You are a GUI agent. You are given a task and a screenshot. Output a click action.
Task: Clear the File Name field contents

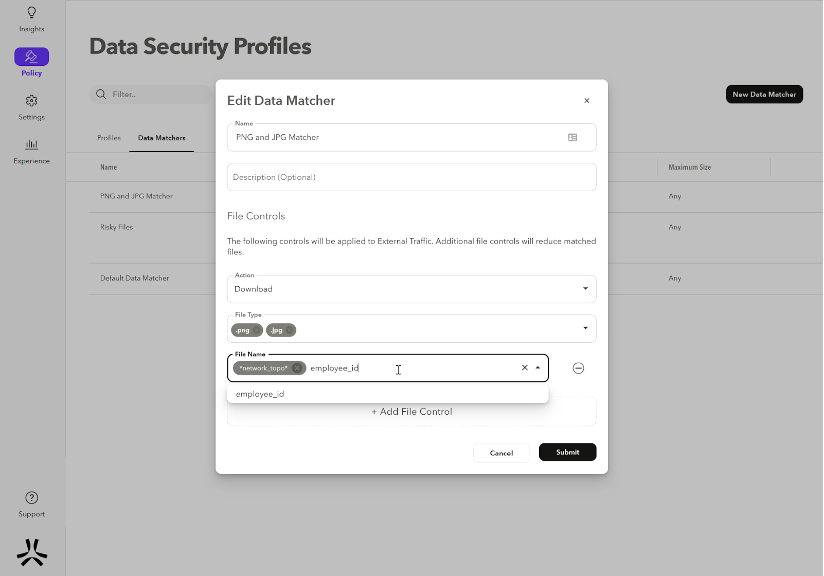pos(524,368)
